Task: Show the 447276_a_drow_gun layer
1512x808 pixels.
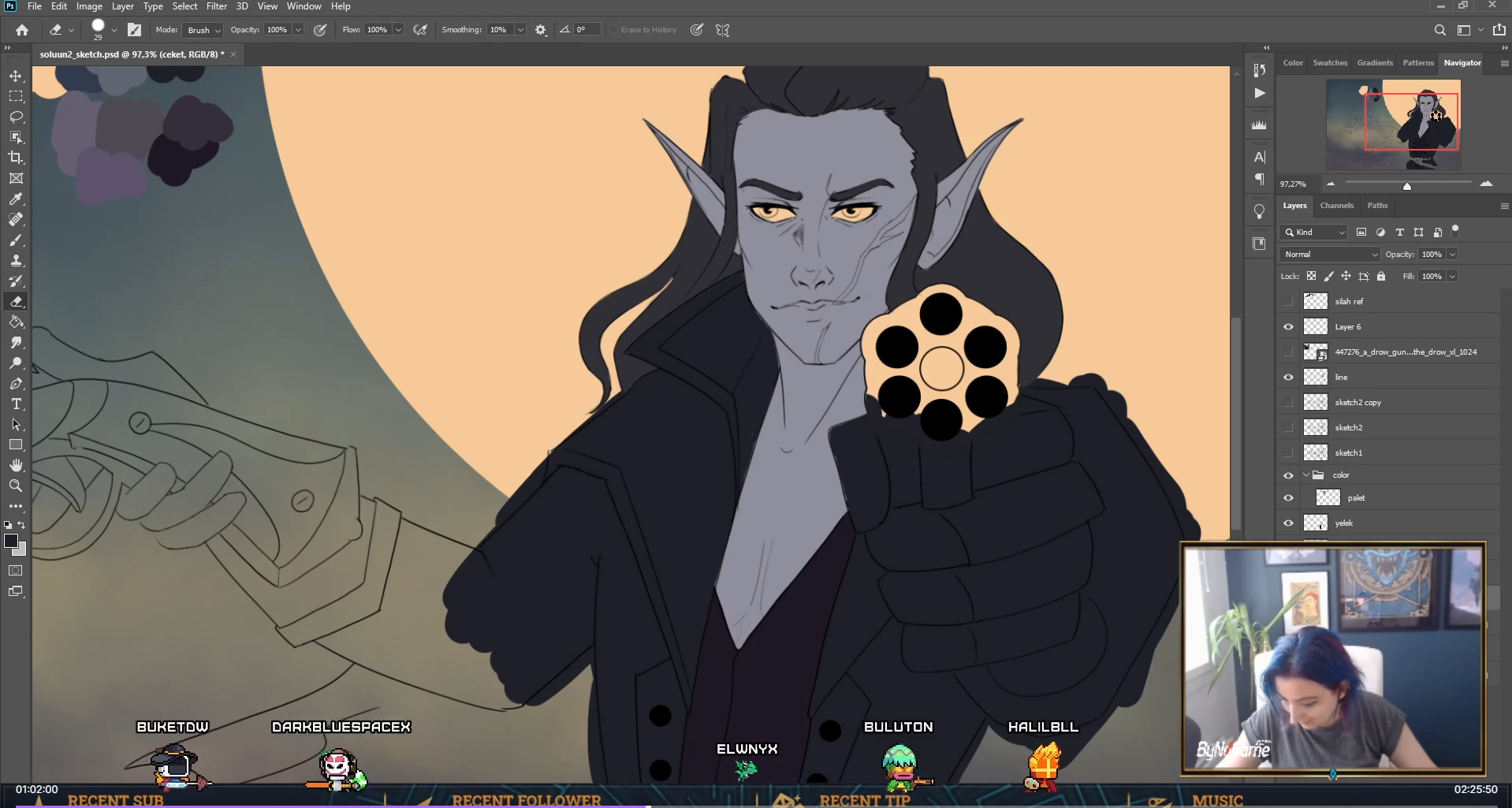Action: tap(1288, 352)
